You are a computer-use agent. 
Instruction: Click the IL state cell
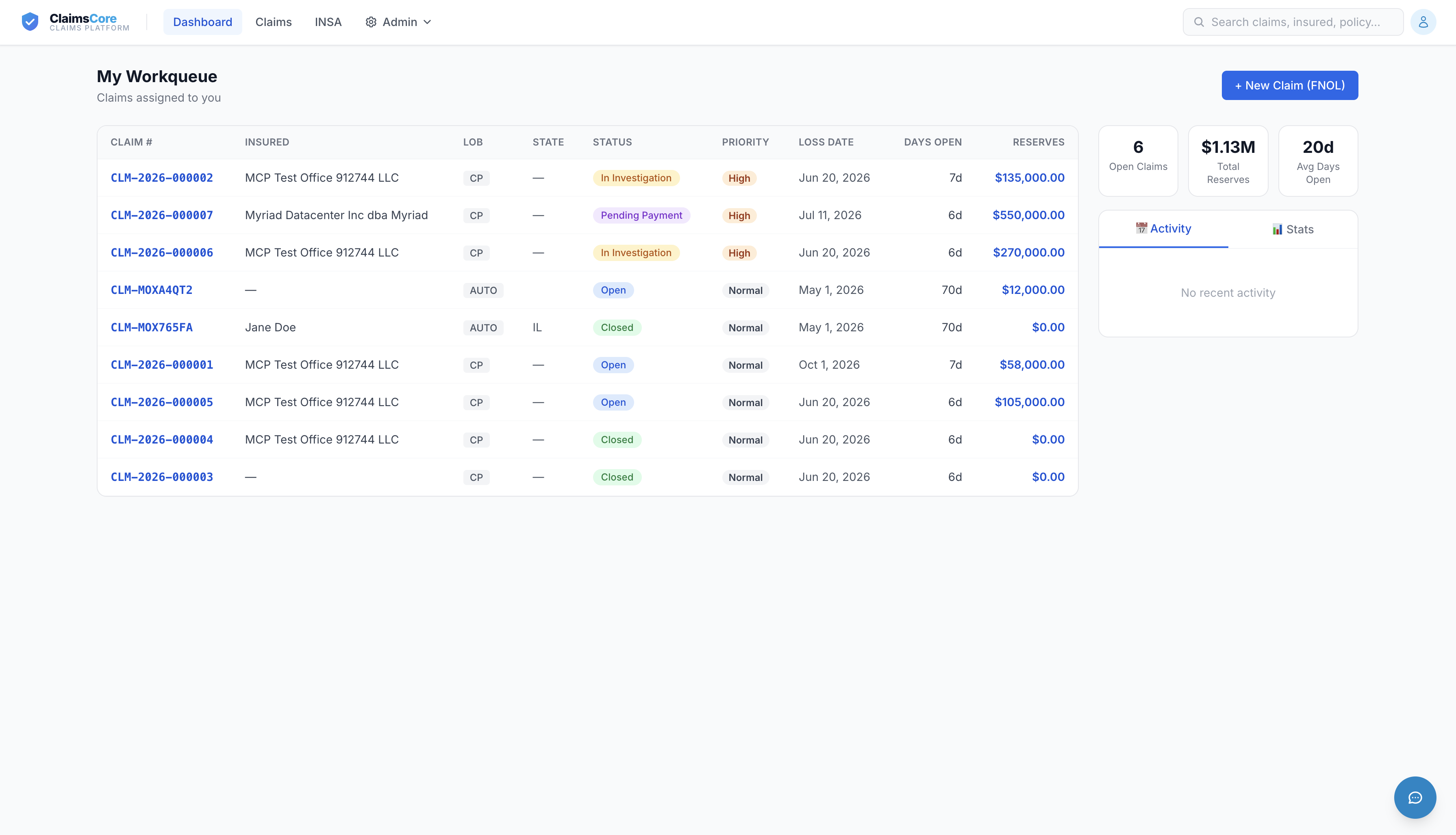click(537, 328)
